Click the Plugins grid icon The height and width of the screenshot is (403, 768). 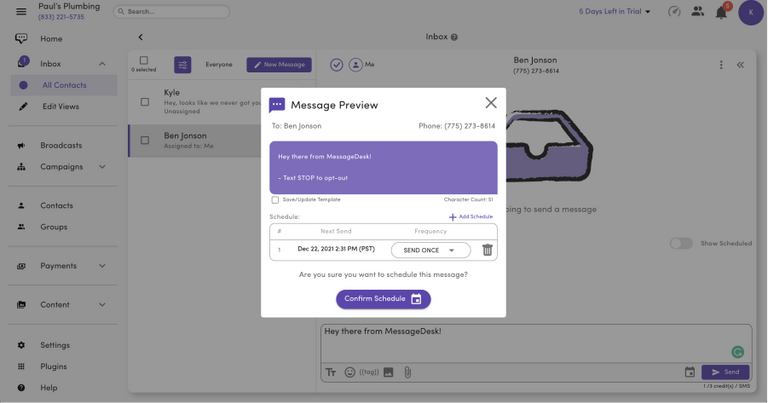tap(21, 366)
